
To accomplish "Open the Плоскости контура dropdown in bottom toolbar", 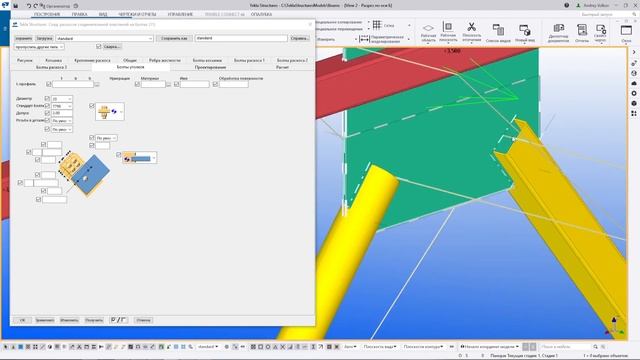I will (423, 347).
